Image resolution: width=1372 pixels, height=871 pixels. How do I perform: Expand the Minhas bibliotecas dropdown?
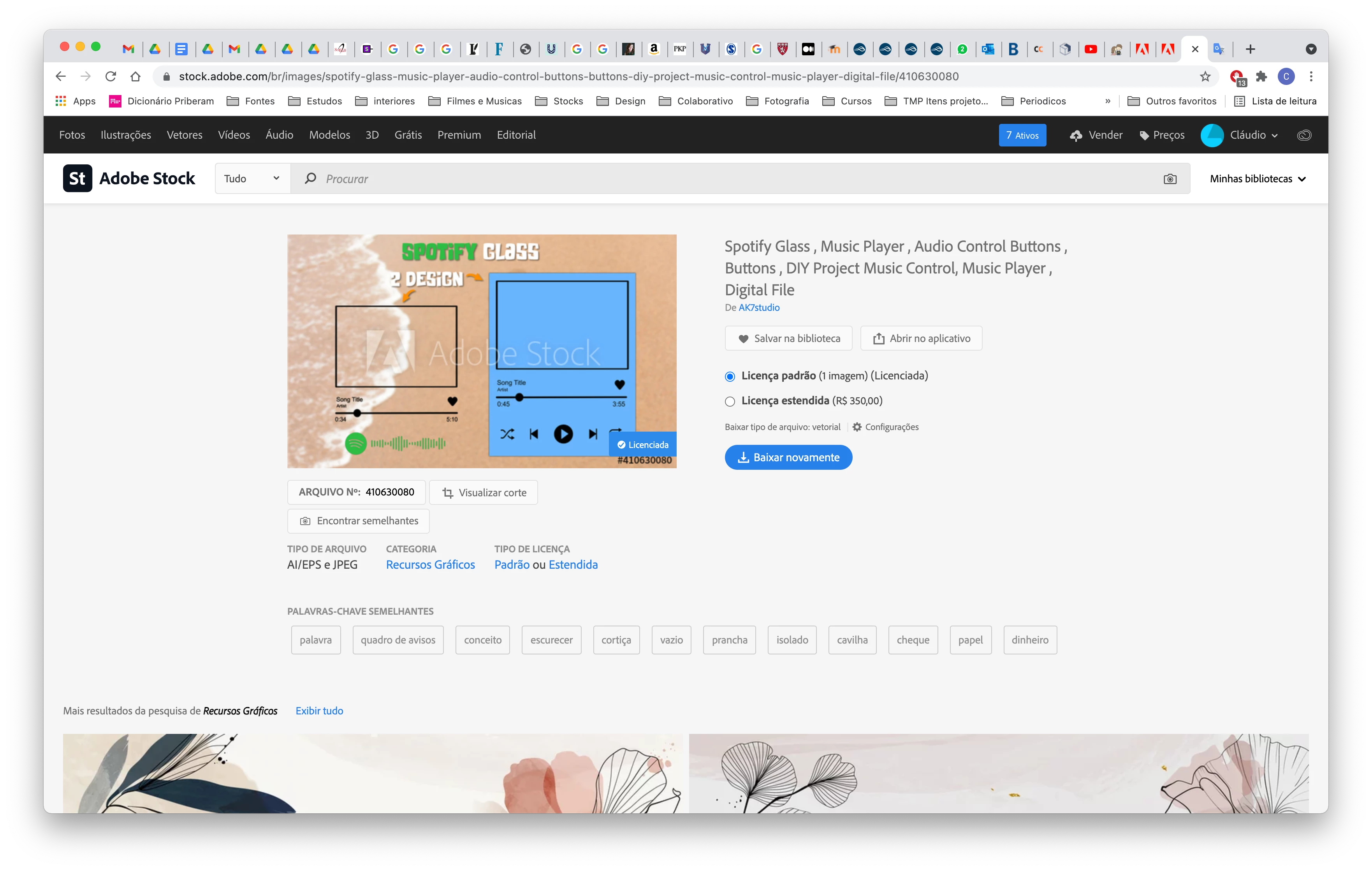tap(1258, 179)
